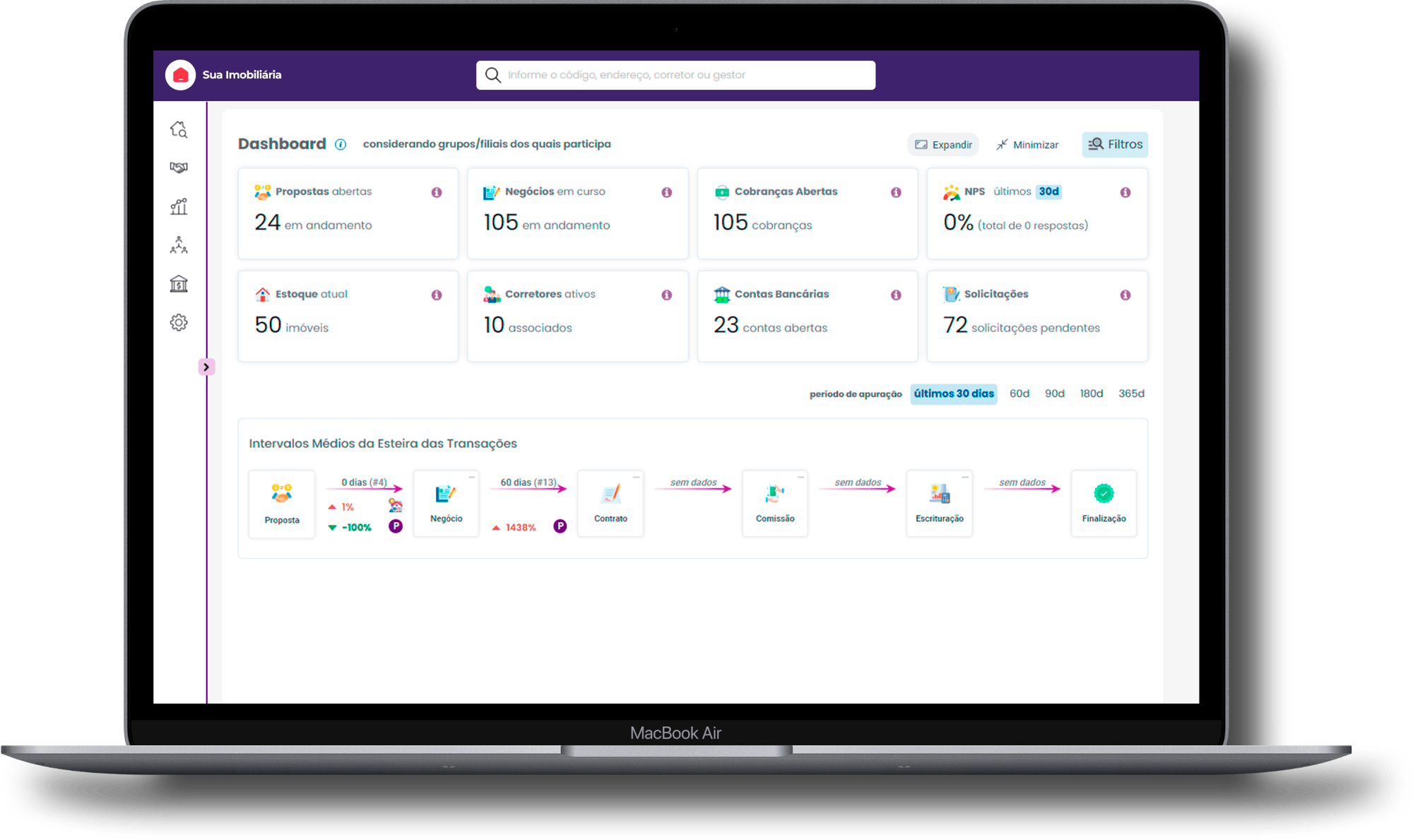
Task: Click the purple P badge beside -100%
Action: (396, 526)
